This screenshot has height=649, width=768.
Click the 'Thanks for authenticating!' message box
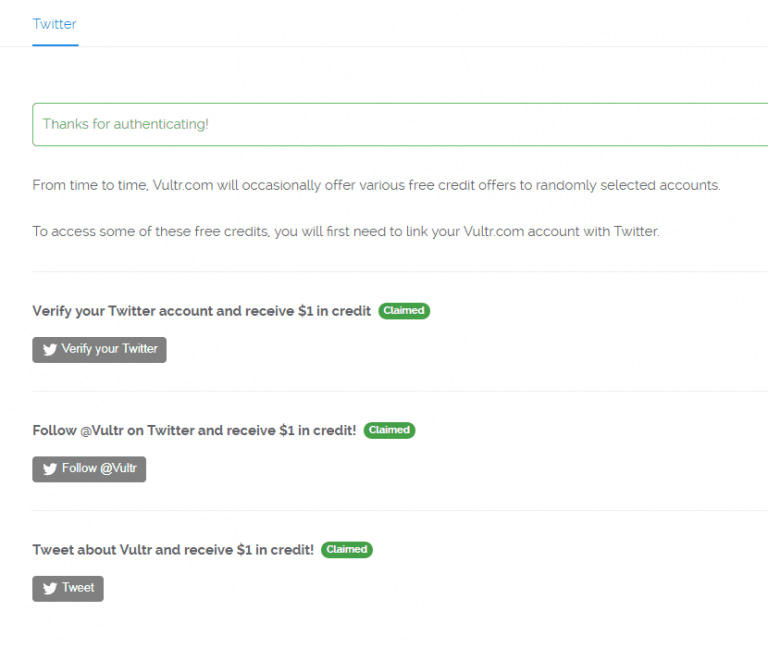[400, 125]
